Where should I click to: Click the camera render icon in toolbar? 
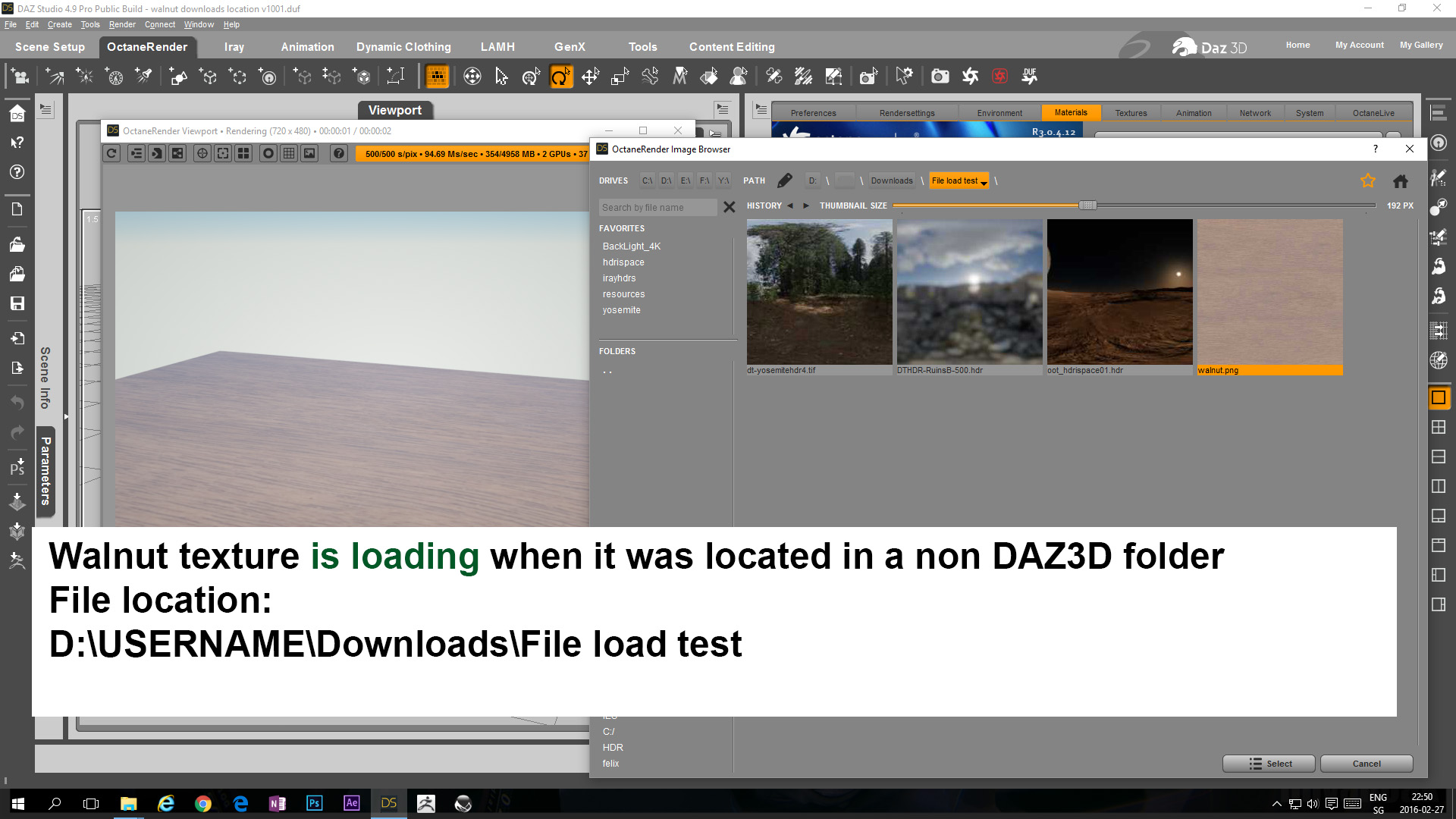click(940, 77)
